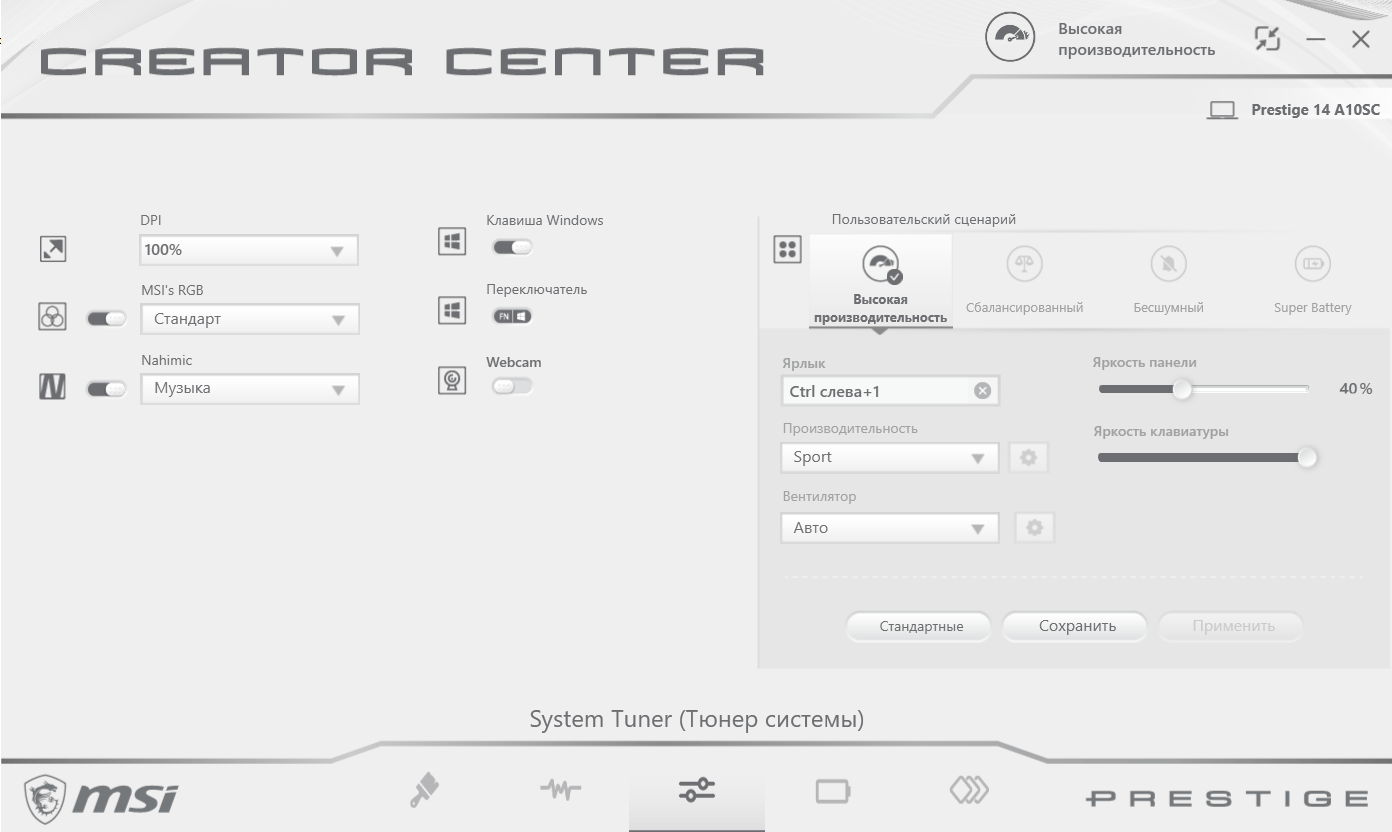
Task: Open the paintbrush section in bottom navigation
Action: pos(425,791)
